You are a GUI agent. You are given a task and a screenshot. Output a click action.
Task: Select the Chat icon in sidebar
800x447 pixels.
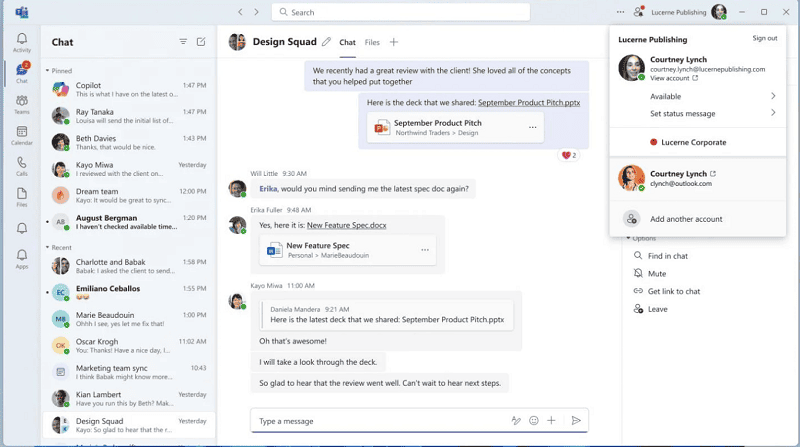(21, 73)
